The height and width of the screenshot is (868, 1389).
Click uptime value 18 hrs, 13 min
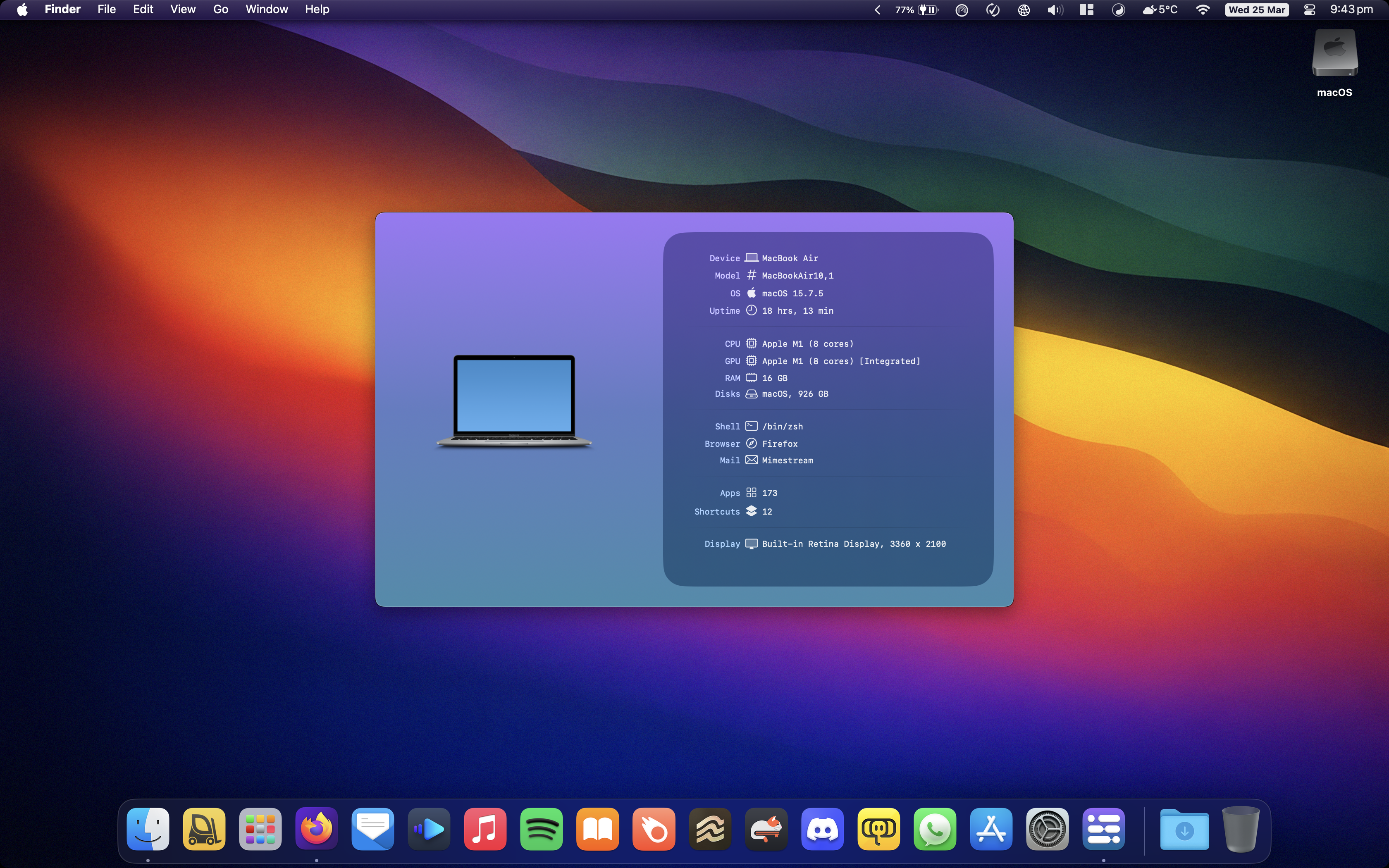tap(798, 310)
